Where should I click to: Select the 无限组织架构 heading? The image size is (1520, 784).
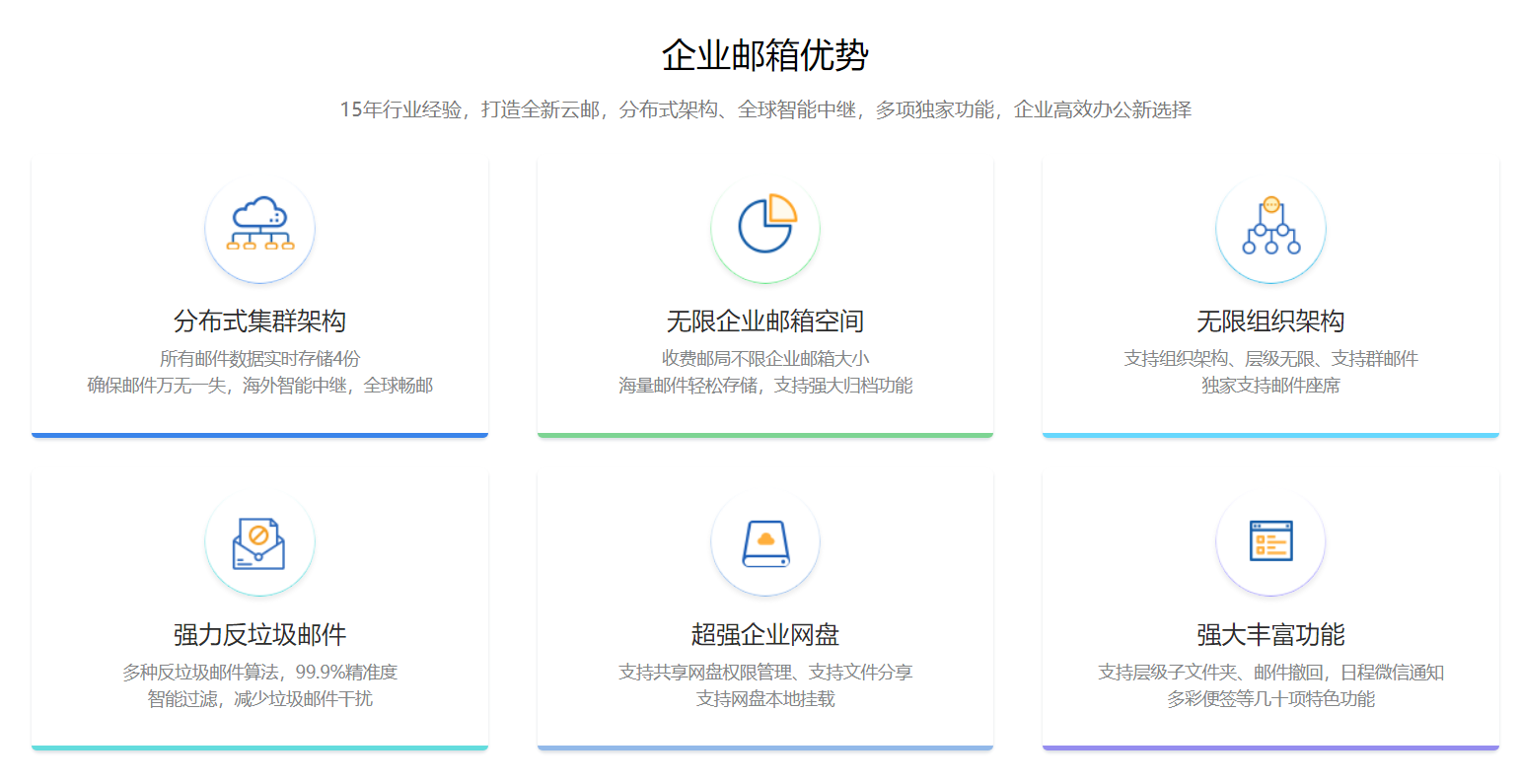[1270, 321]
